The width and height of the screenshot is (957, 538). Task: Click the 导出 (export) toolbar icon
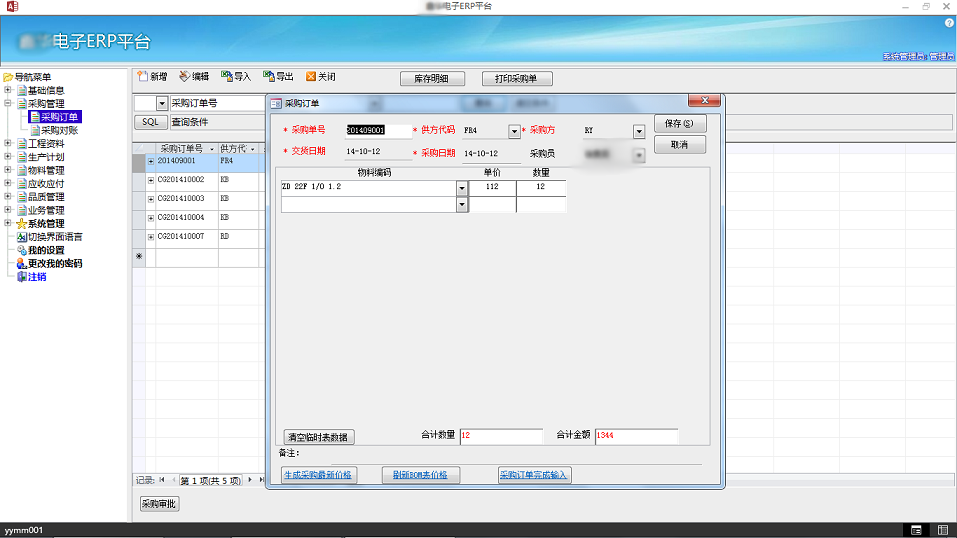(x=269, y=76)
